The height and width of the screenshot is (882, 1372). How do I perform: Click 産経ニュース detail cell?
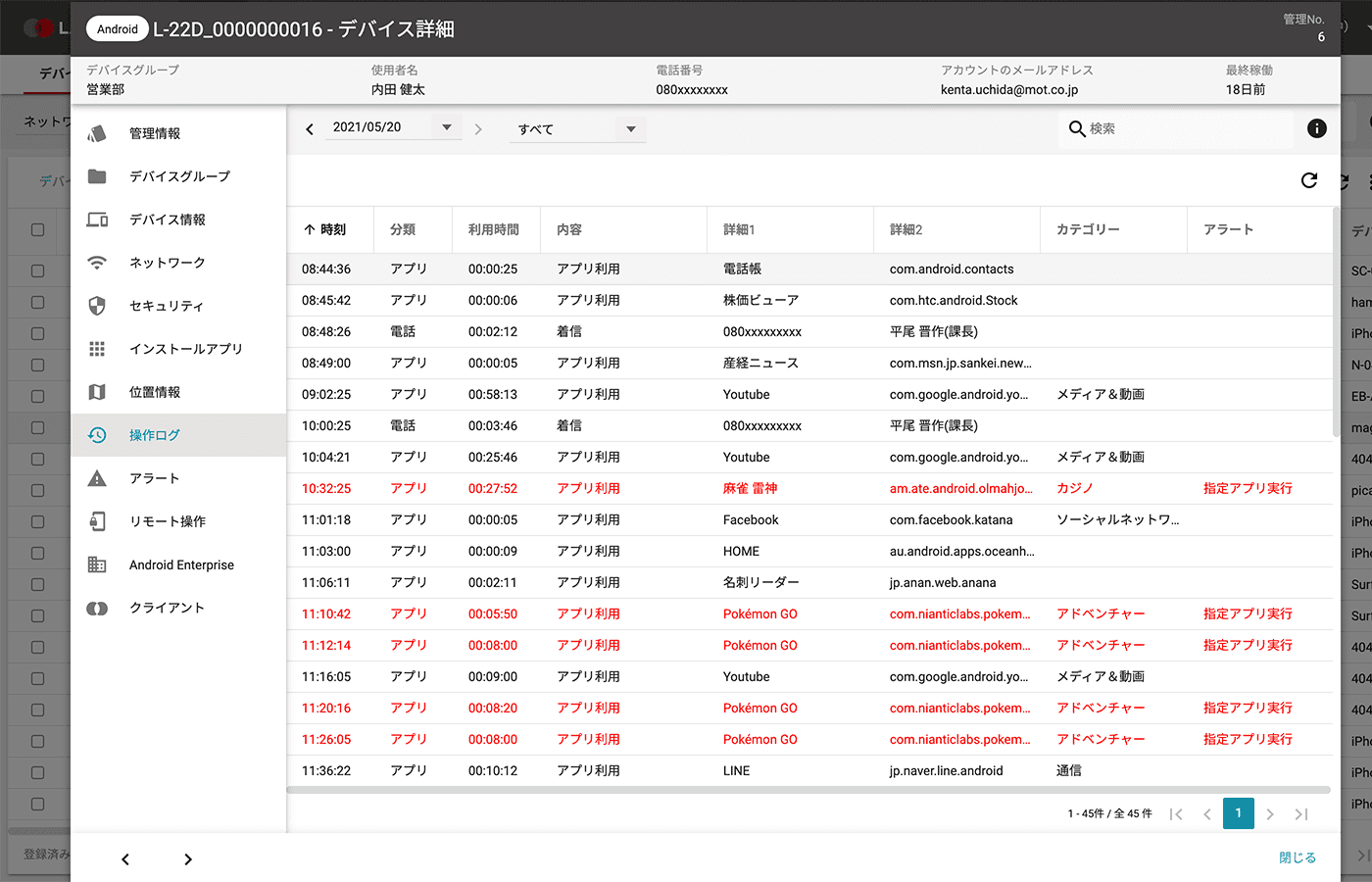(760, 363)
